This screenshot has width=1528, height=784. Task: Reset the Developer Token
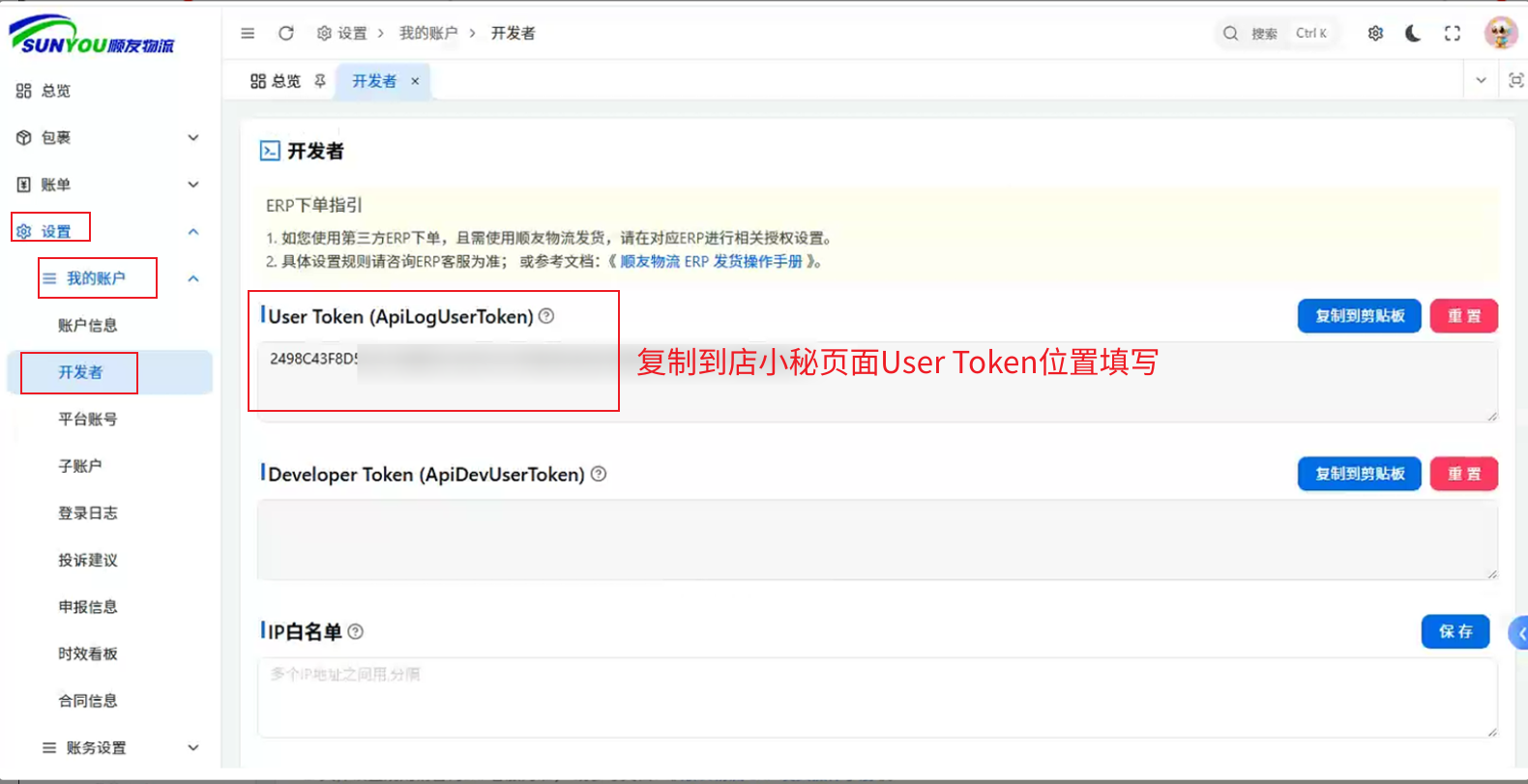coord(1464,474)
